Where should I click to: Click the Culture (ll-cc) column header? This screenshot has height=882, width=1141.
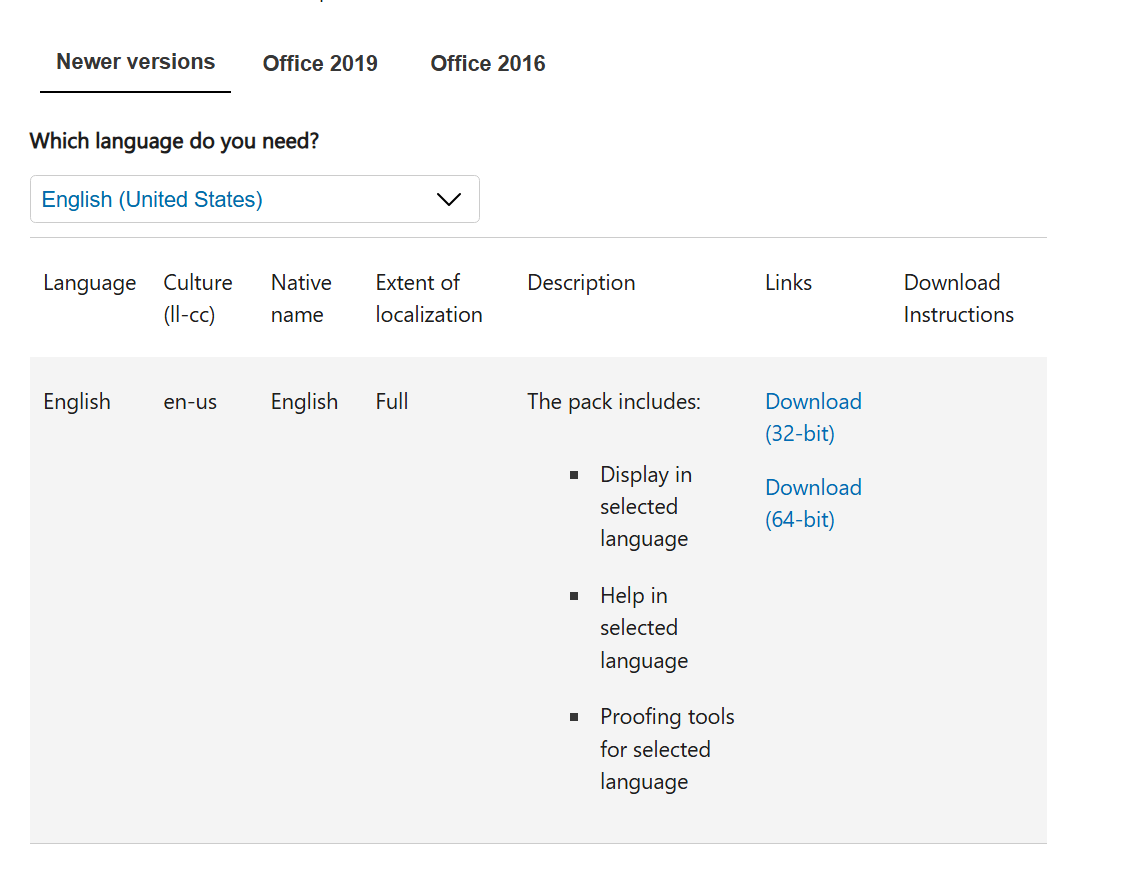[x=198, y=298]
